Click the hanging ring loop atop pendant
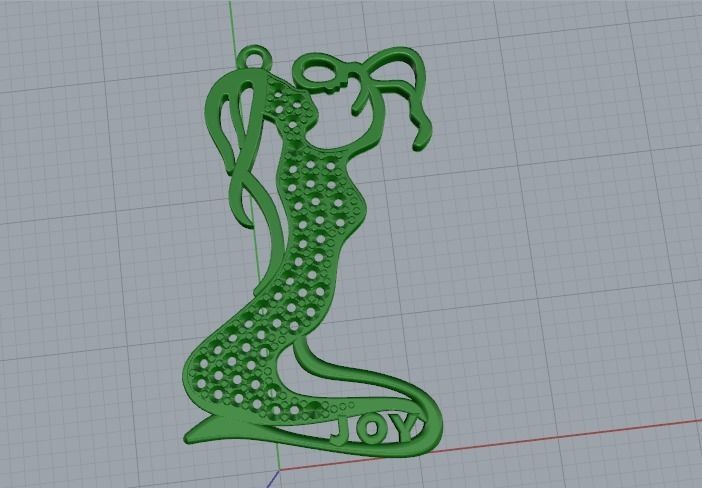 [x=256, y=57]
